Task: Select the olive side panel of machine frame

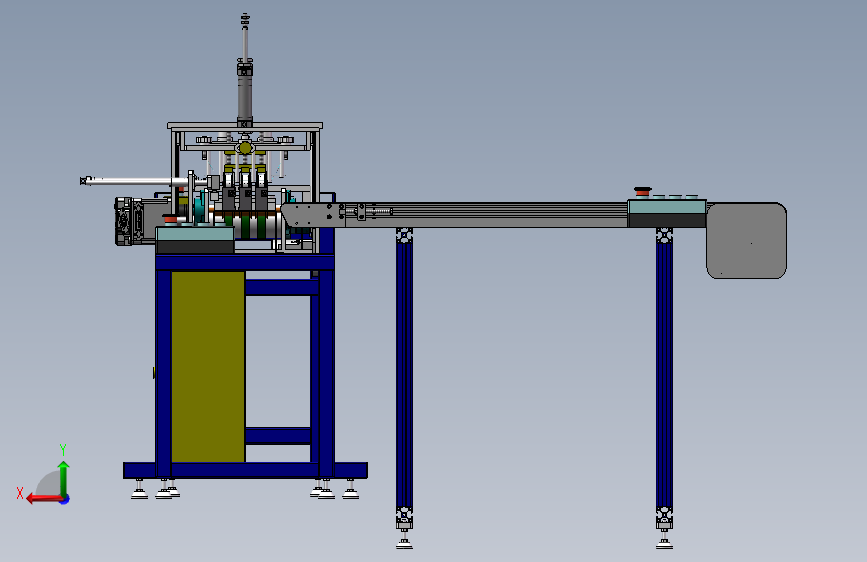Action: (x=208, y=366)
